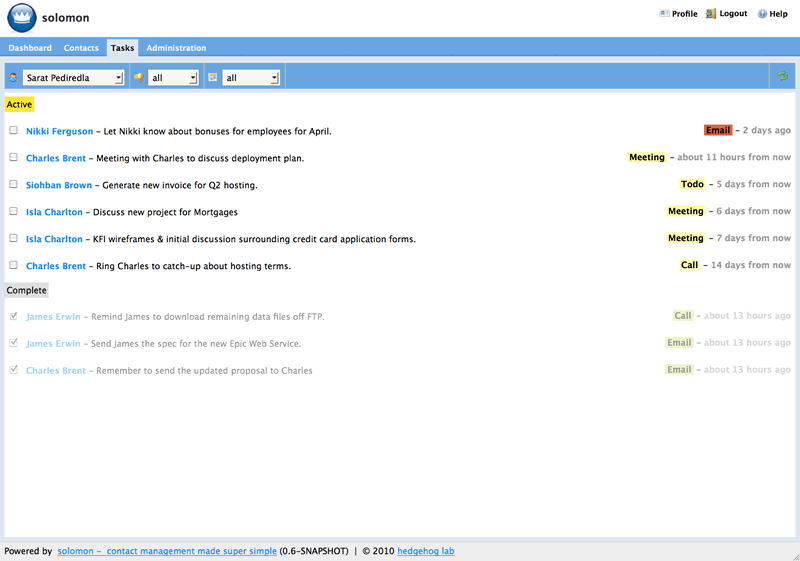Click '2 days ago' timestamp
This screenshot has height=561, width=800.
[x=767, y=130]
